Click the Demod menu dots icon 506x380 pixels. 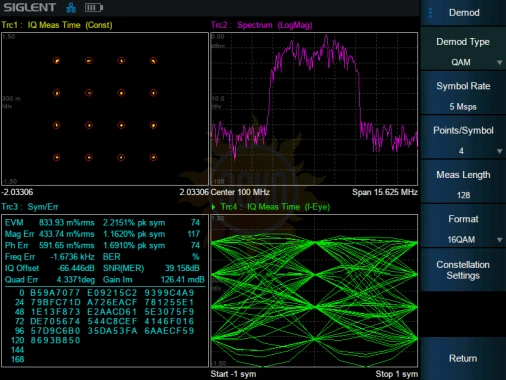click(430, 13)
